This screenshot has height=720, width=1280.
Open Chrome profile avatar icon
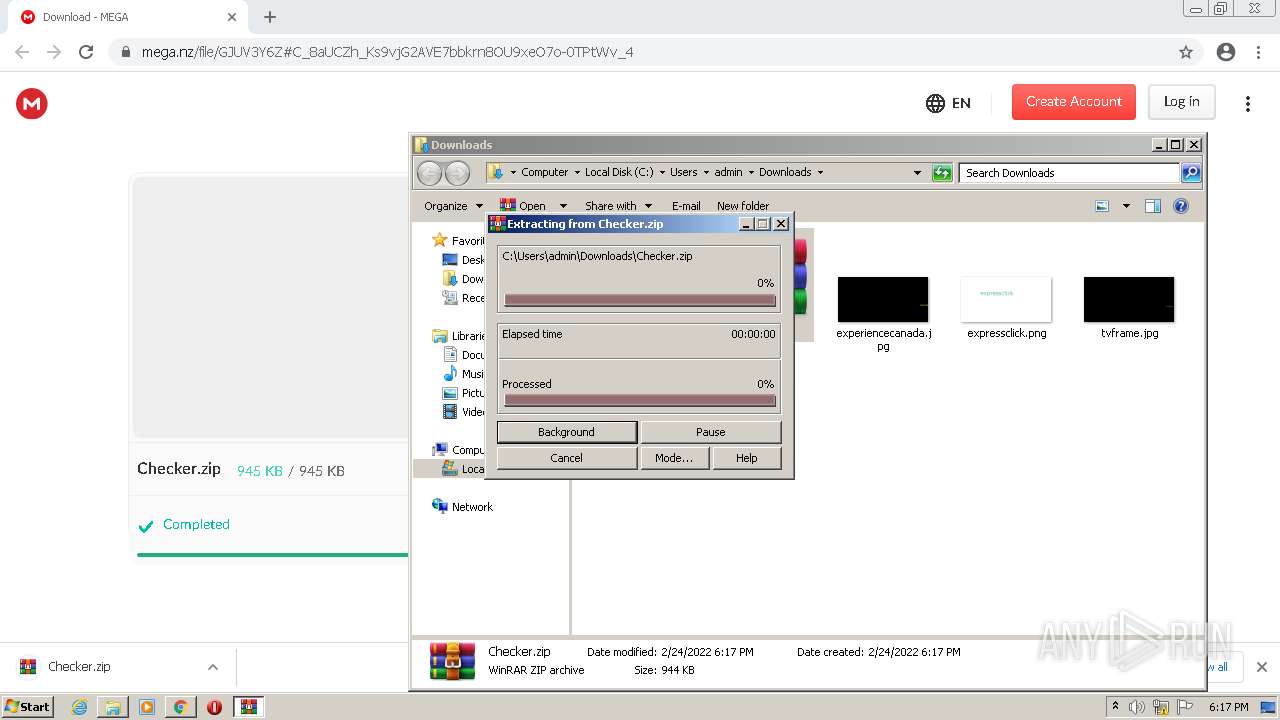pos(1226,52)
